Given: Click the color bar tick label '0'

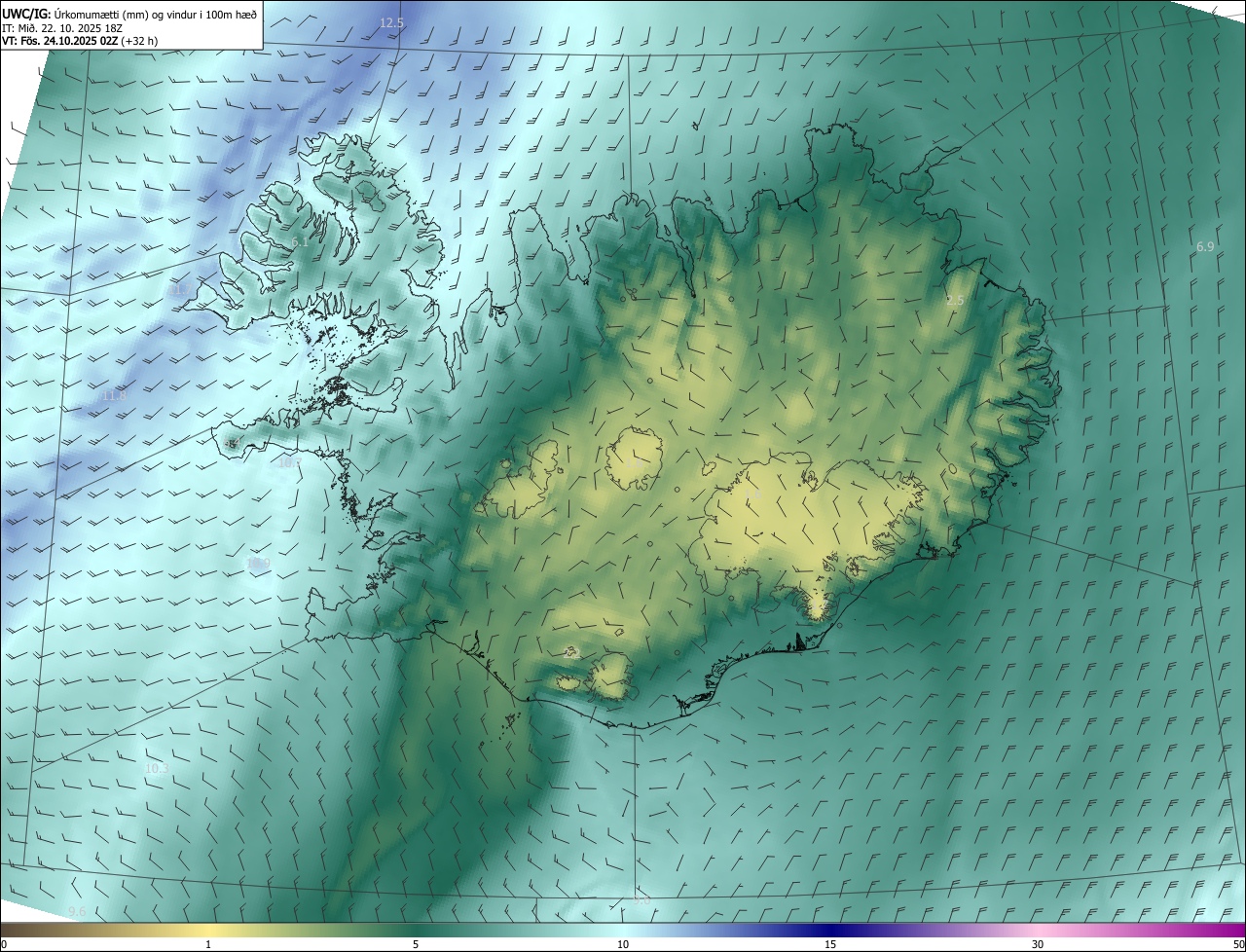Looking at the screenshot, I should 4,944.
